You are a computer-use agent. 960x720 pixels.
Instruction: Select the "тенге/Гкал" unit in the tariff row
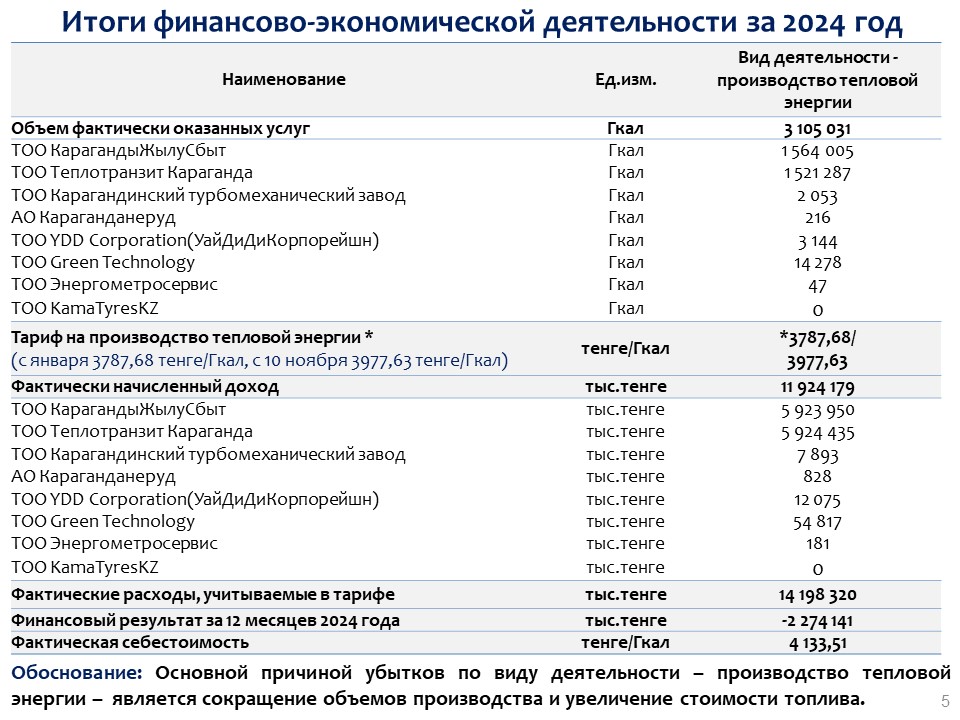[625, 349]
